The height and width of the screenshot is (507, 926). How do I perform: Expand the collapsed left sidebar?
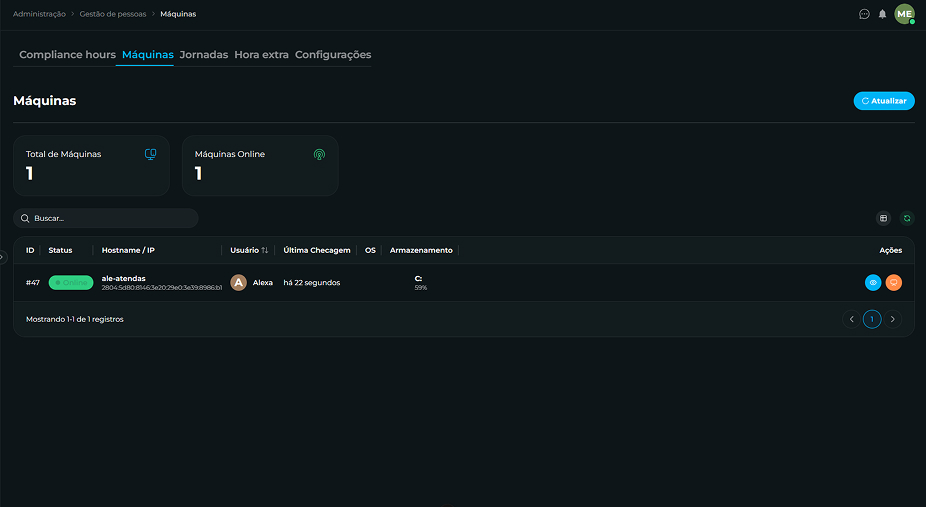click(x=2, y=257)
